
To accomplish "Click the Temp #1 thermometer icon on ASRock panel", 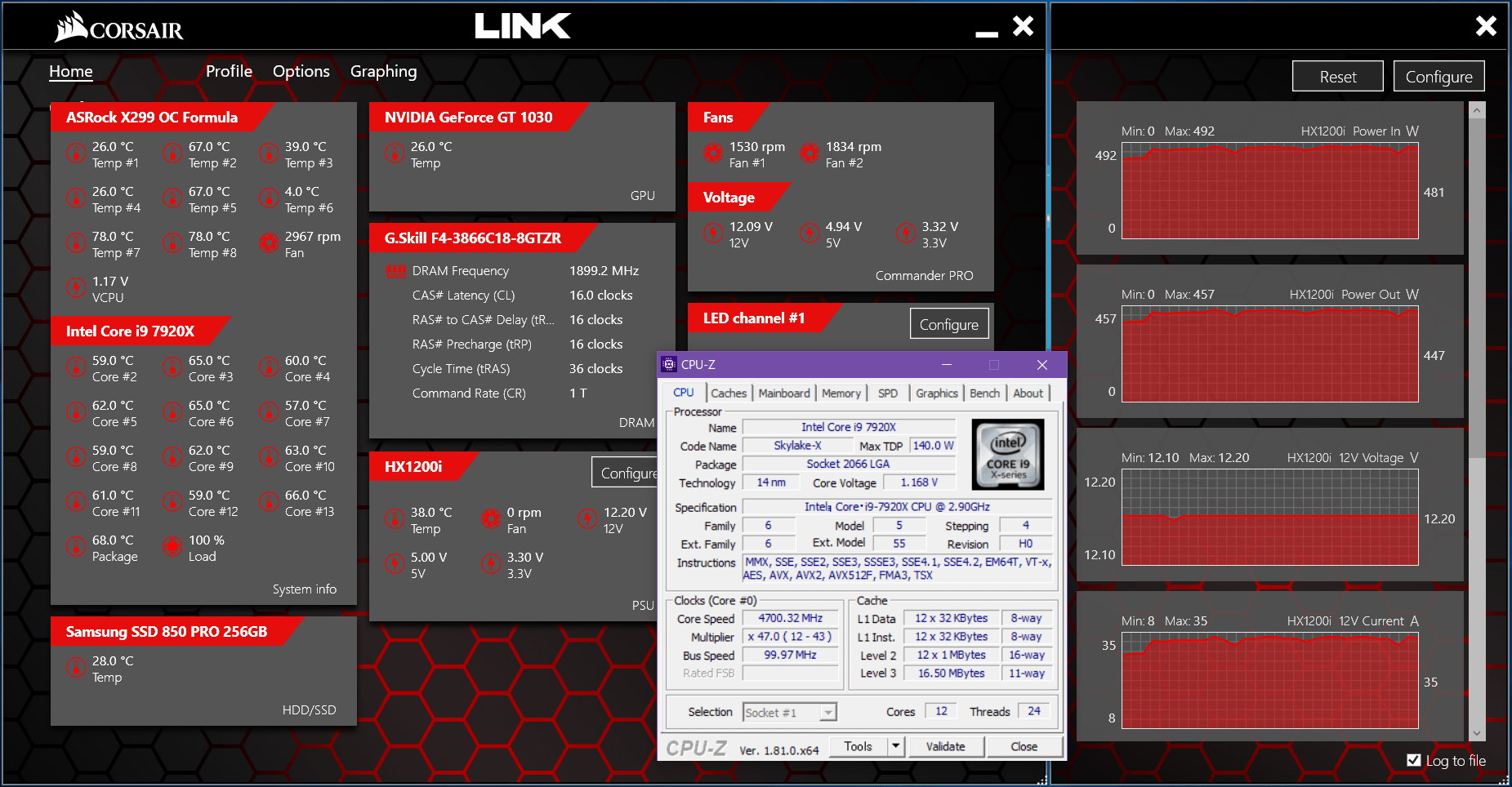I will (x=76, y=153).
